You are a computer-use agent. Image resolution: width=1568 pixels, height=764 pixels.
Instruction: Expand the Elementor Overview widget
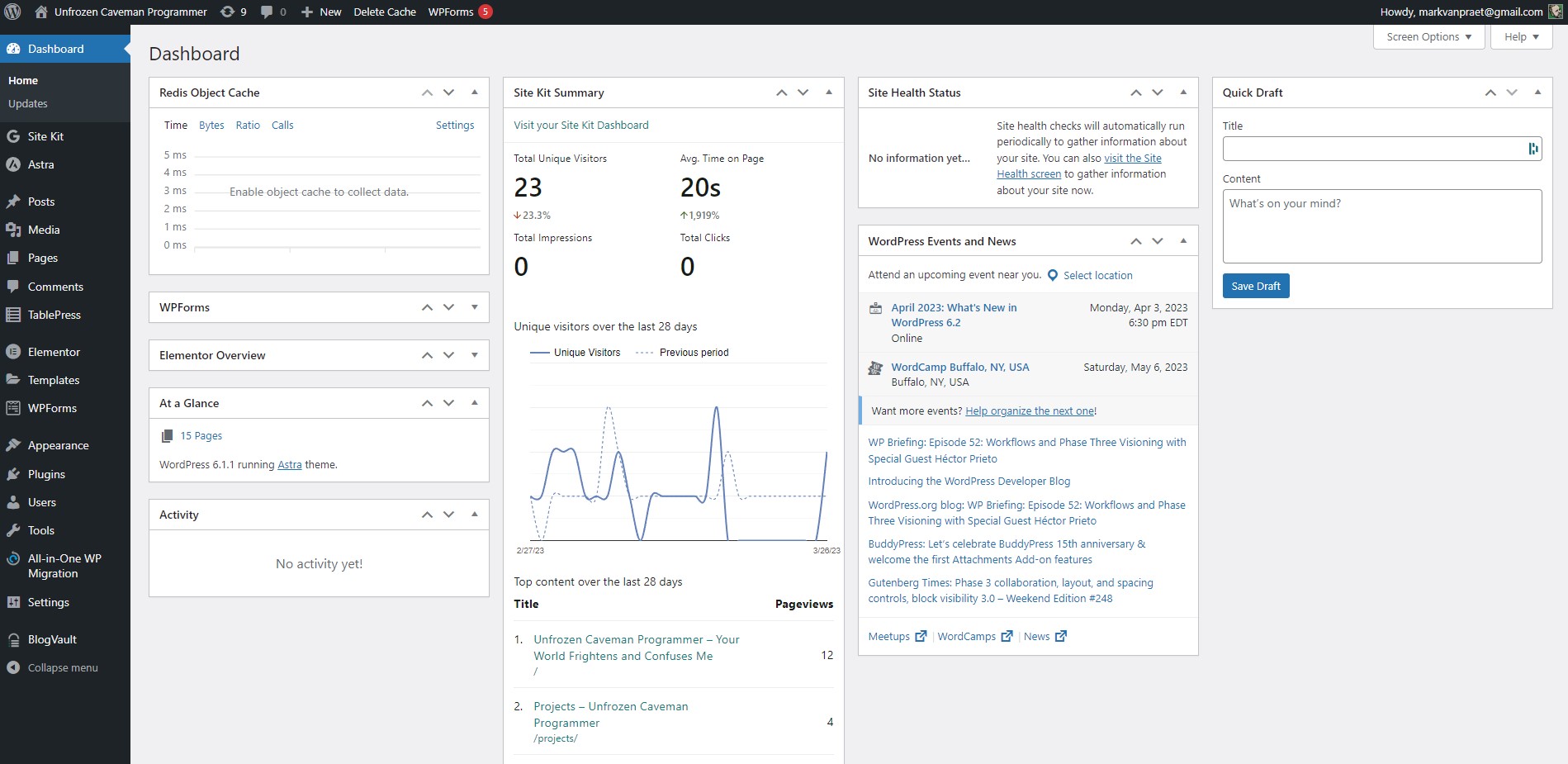tap(475, 355)
